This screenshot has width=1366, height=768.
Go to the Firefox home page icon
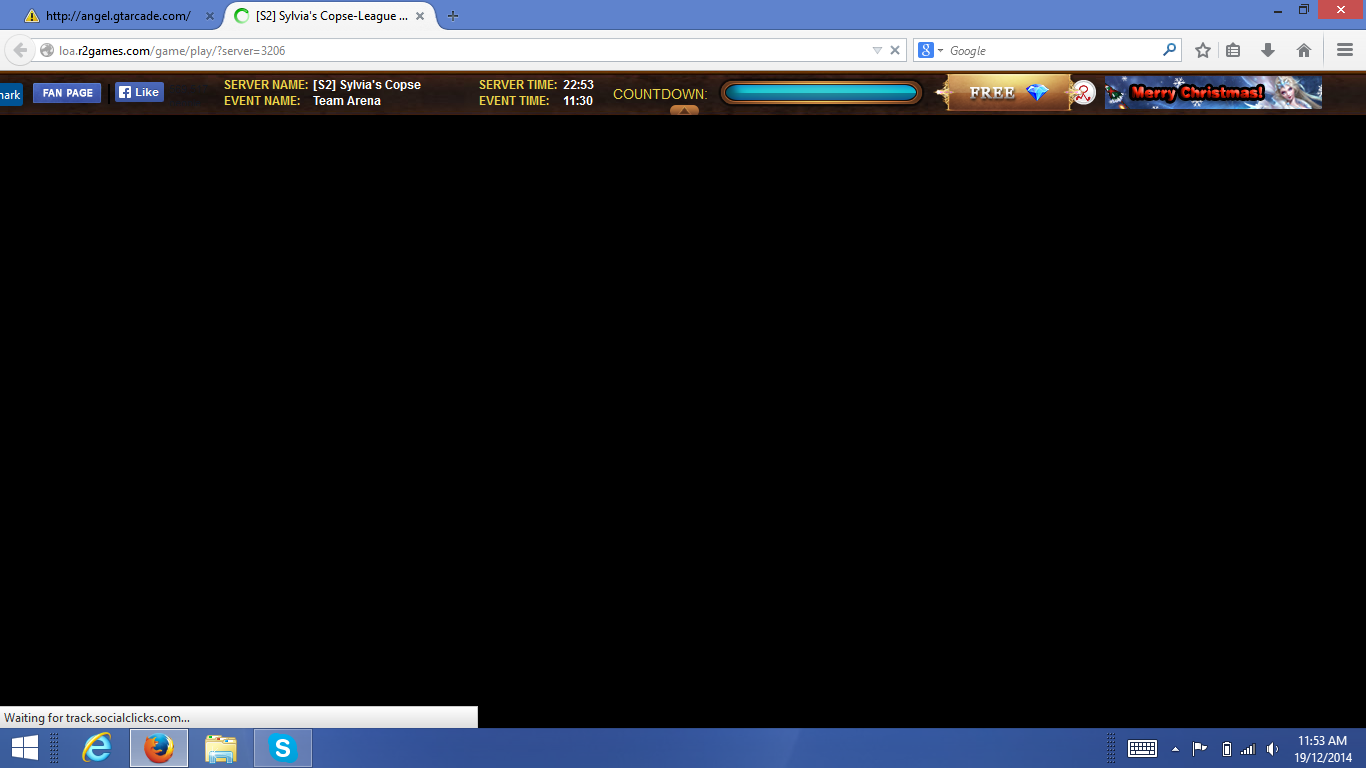pos(1303,50)
